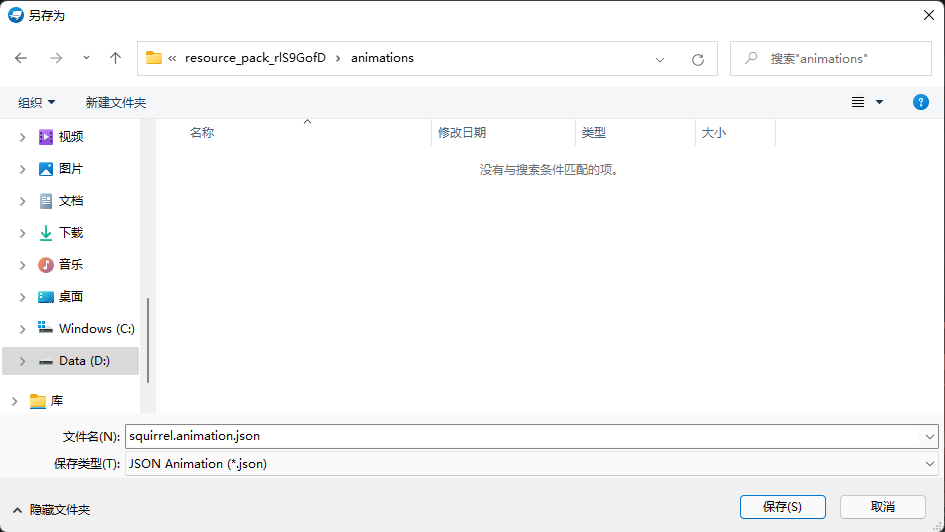Change the file view layout icon

point(858,102)
